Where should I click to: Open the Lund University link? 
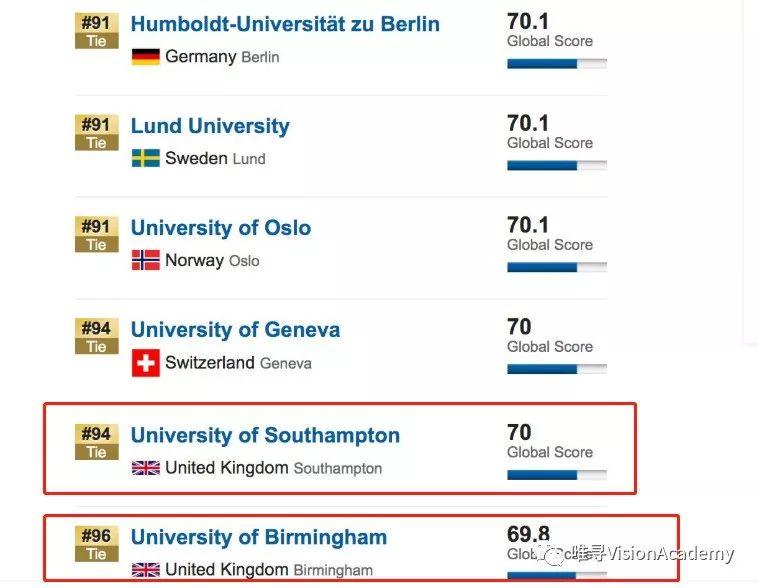coord(210,126)
